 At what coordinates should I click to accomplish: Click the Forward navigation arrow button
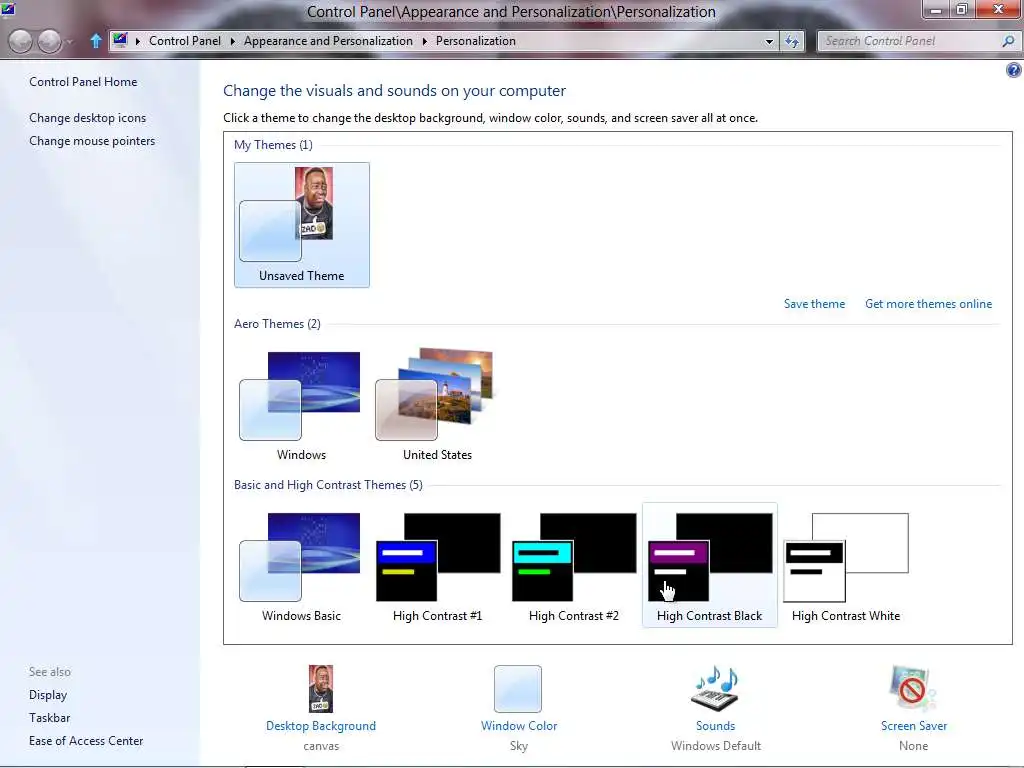[50, 41]
